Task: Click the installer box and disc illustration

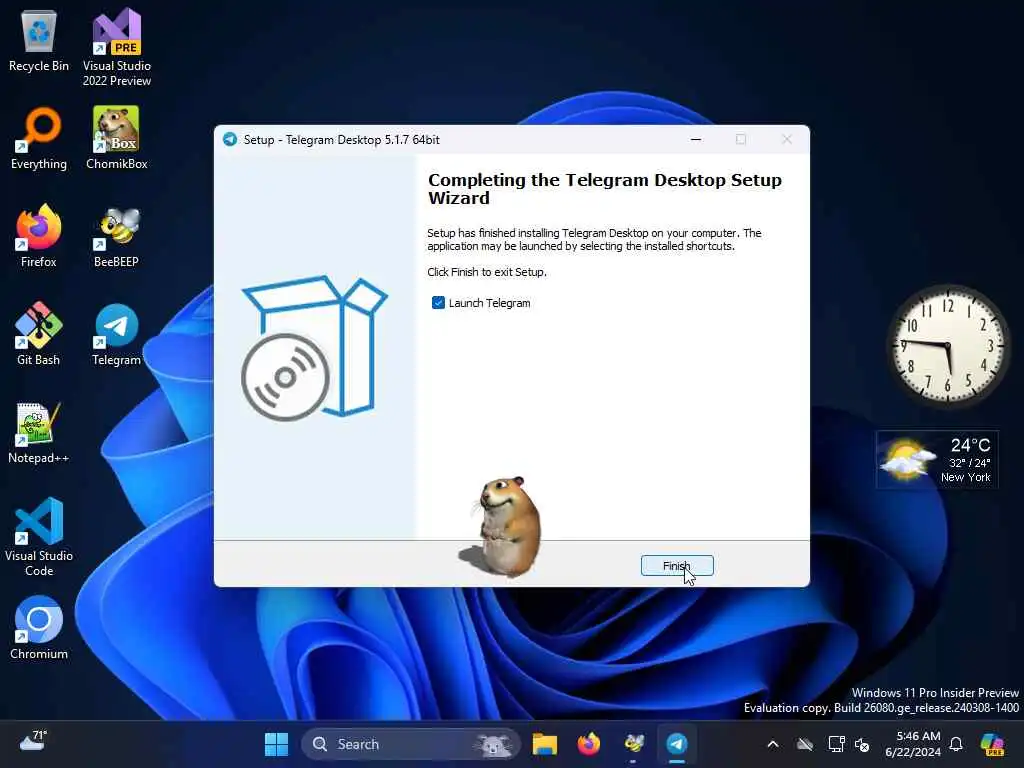Action: pyautogui.click(x=314, y=348)
